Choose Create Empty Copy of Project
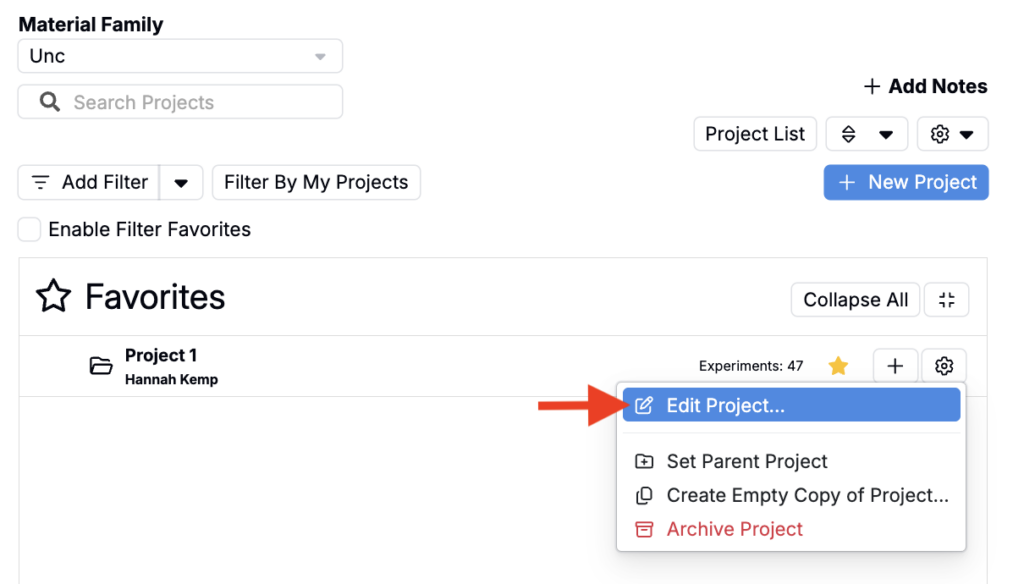The height and width of the screenshot is (584, 1024). click(x=791, y=495)
